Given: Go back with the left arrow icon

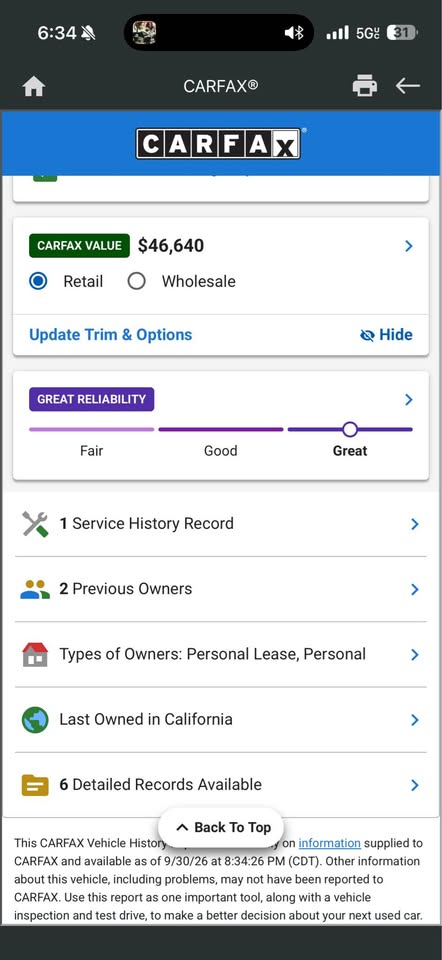Looking at the screenshot, I should point(408,86).
